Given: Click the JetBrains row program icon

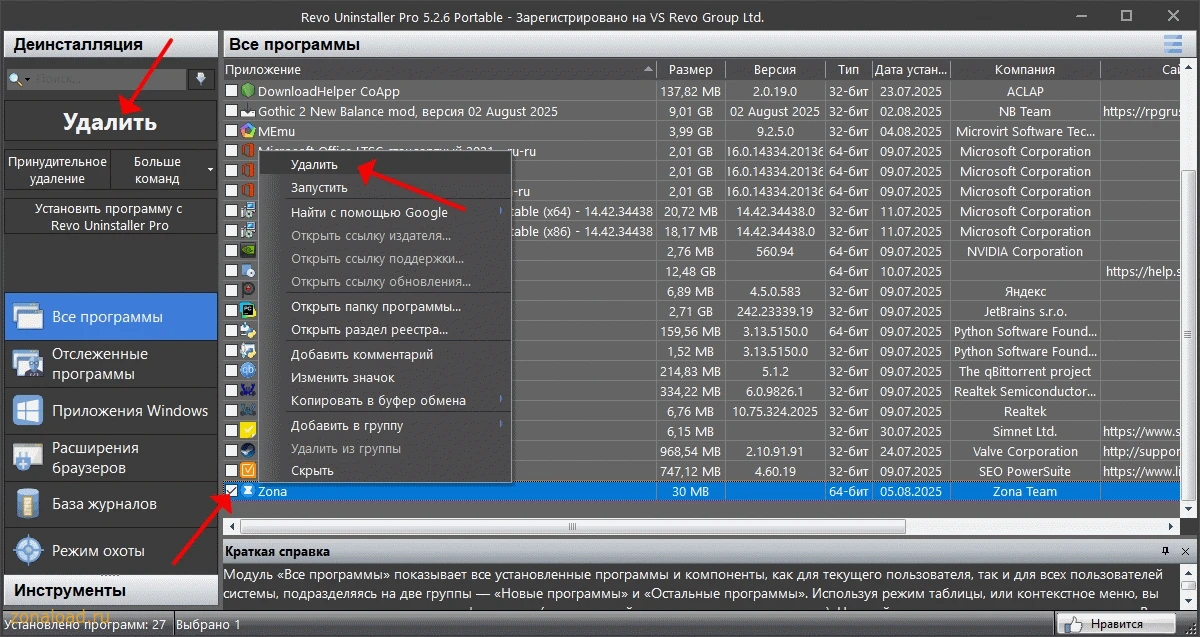Looking at the screenshot, I should click(x=249, y=311).
